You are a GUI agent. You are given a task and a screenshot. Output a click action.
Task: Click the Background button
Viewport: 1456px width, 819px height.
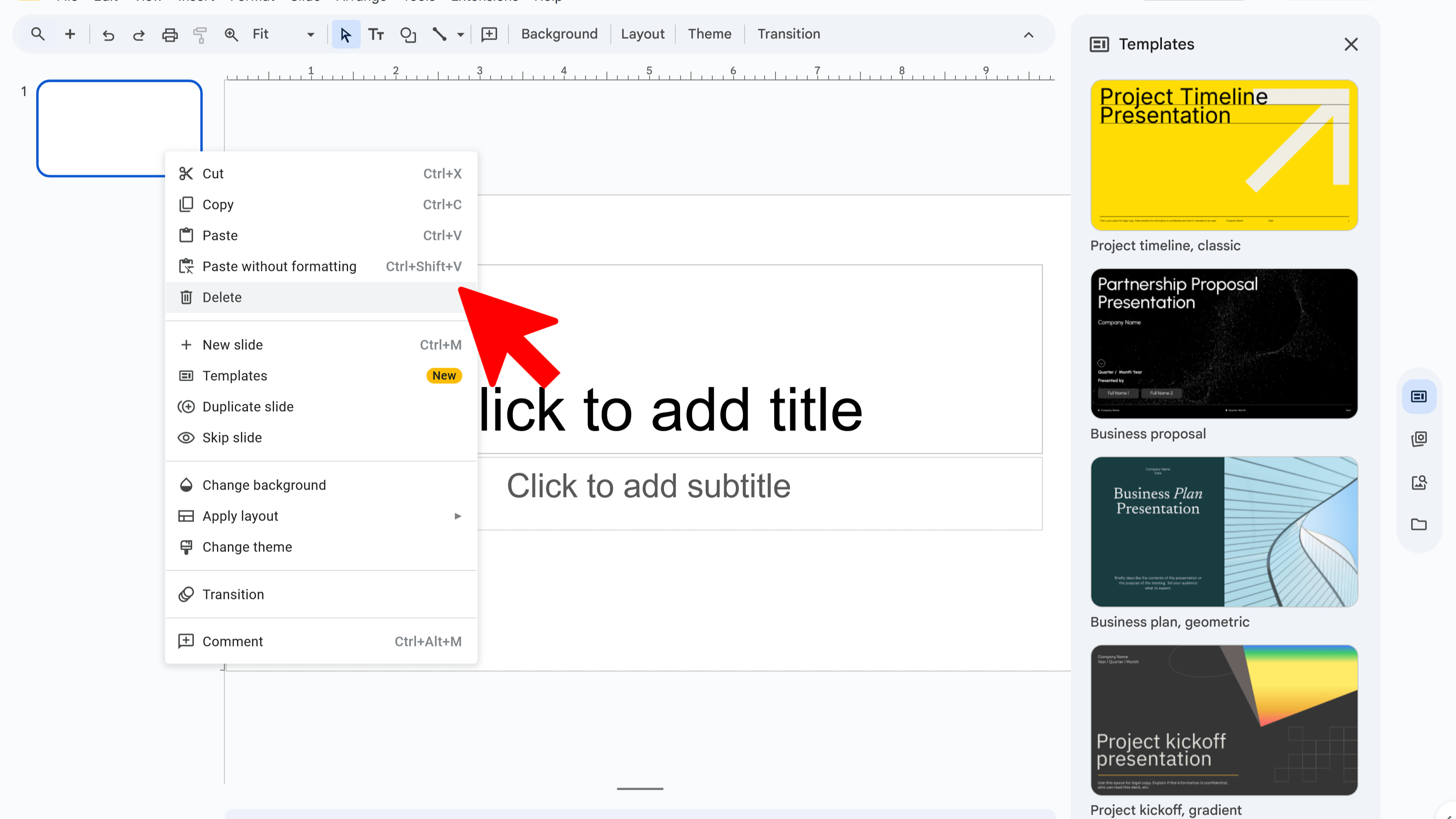click(x=559, y=34)
